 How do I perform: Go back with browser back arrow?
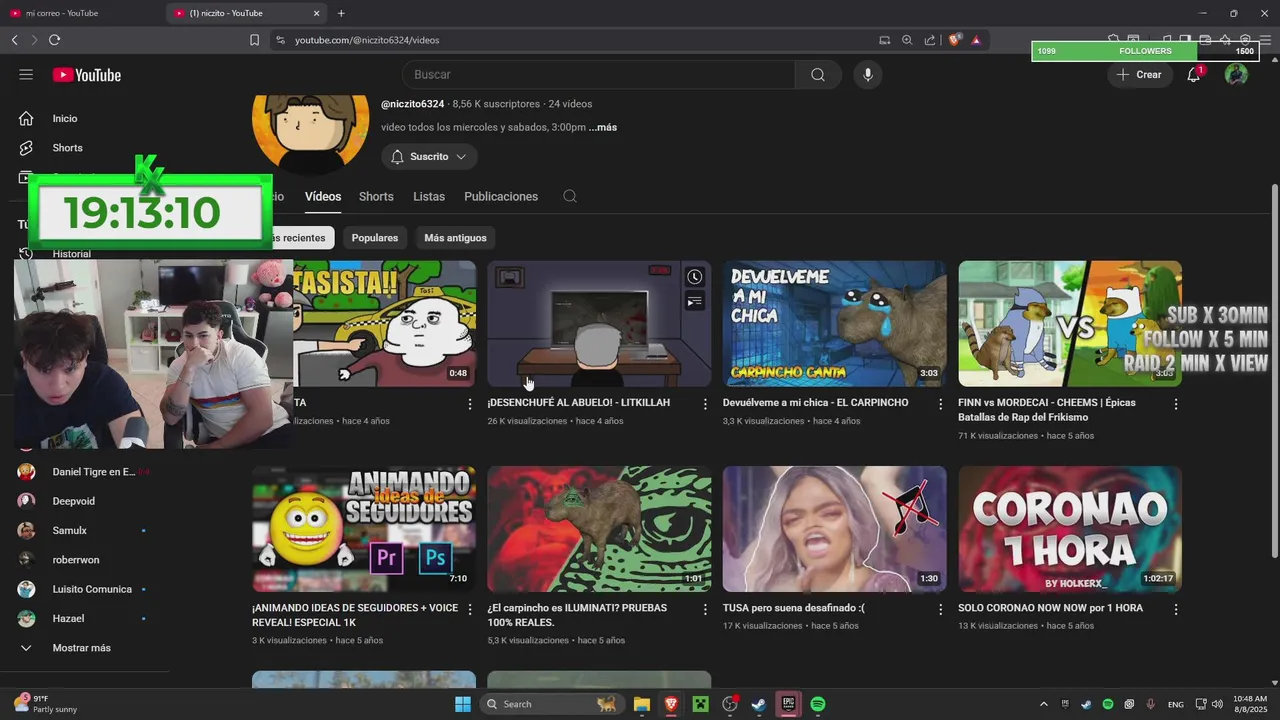coord(14,40)
